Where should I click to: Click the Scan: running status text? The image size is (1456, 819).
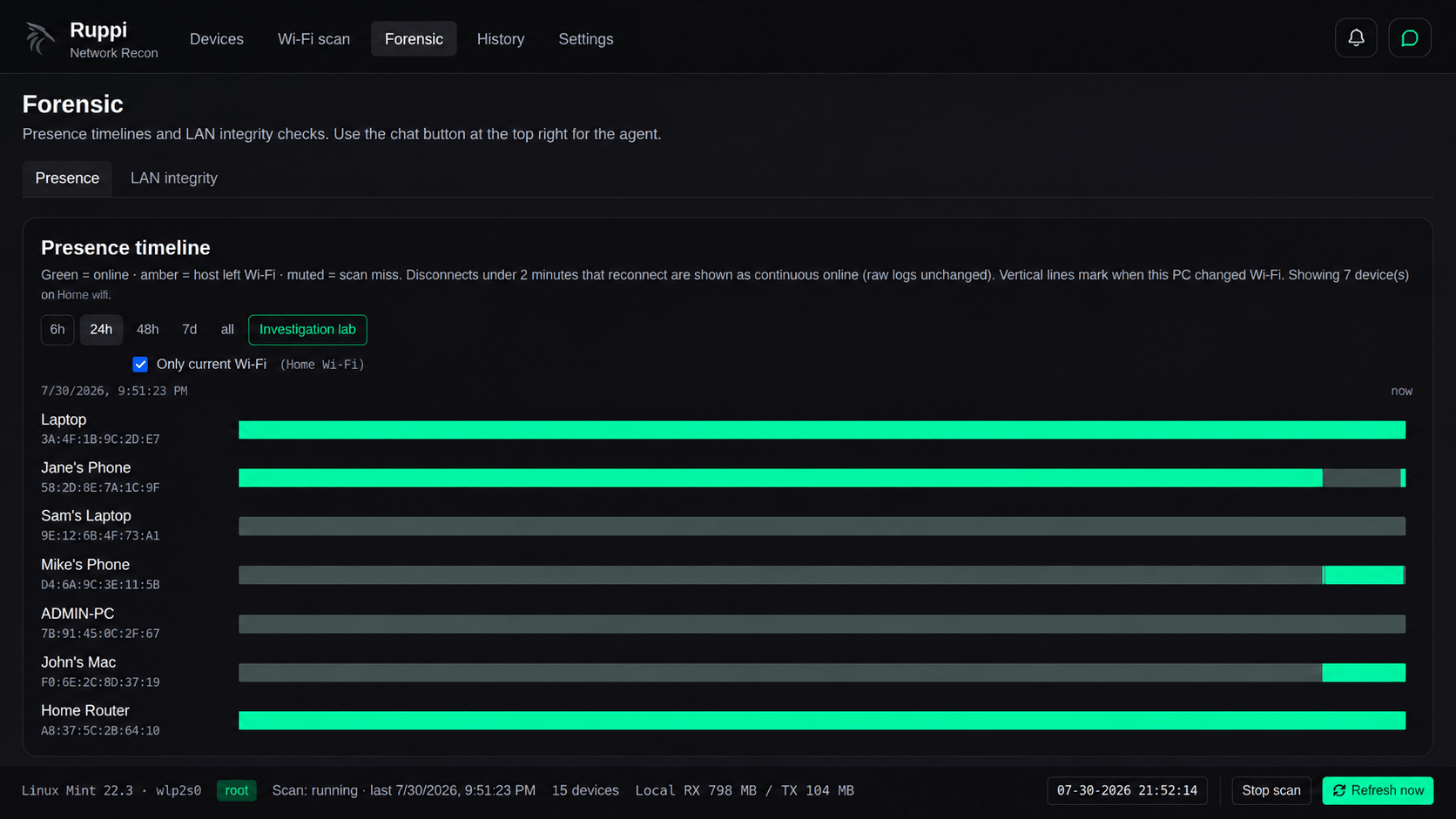(403, 790)
